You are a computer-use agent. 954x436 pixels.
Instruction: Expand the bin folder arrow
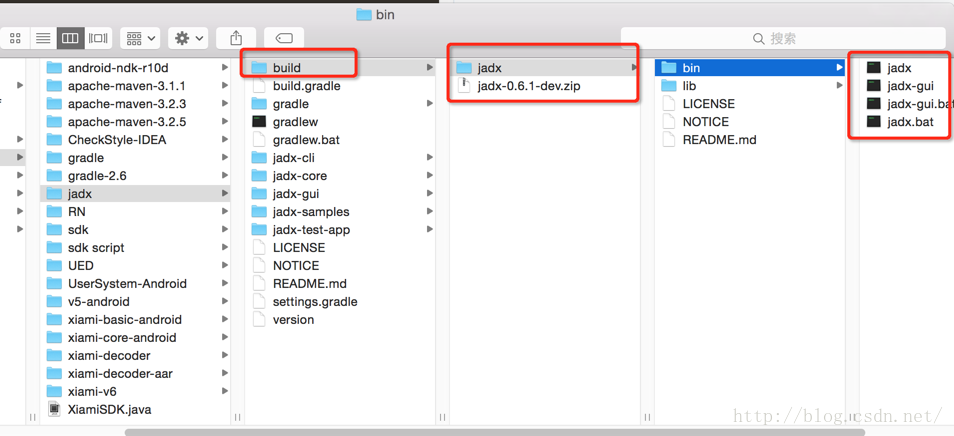click(840, 67)
